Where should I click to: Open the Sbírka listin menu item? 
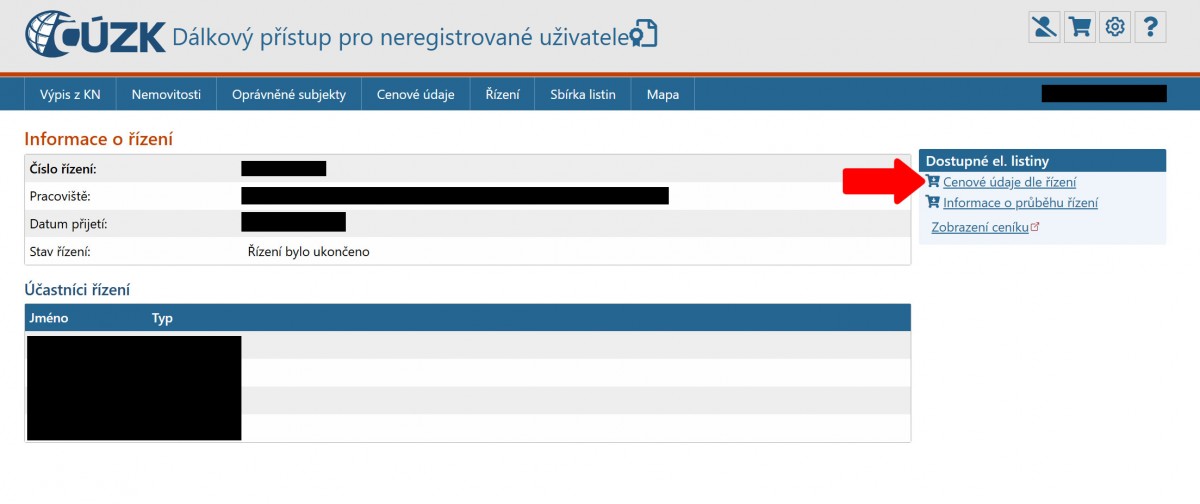(x=583, y=95)
